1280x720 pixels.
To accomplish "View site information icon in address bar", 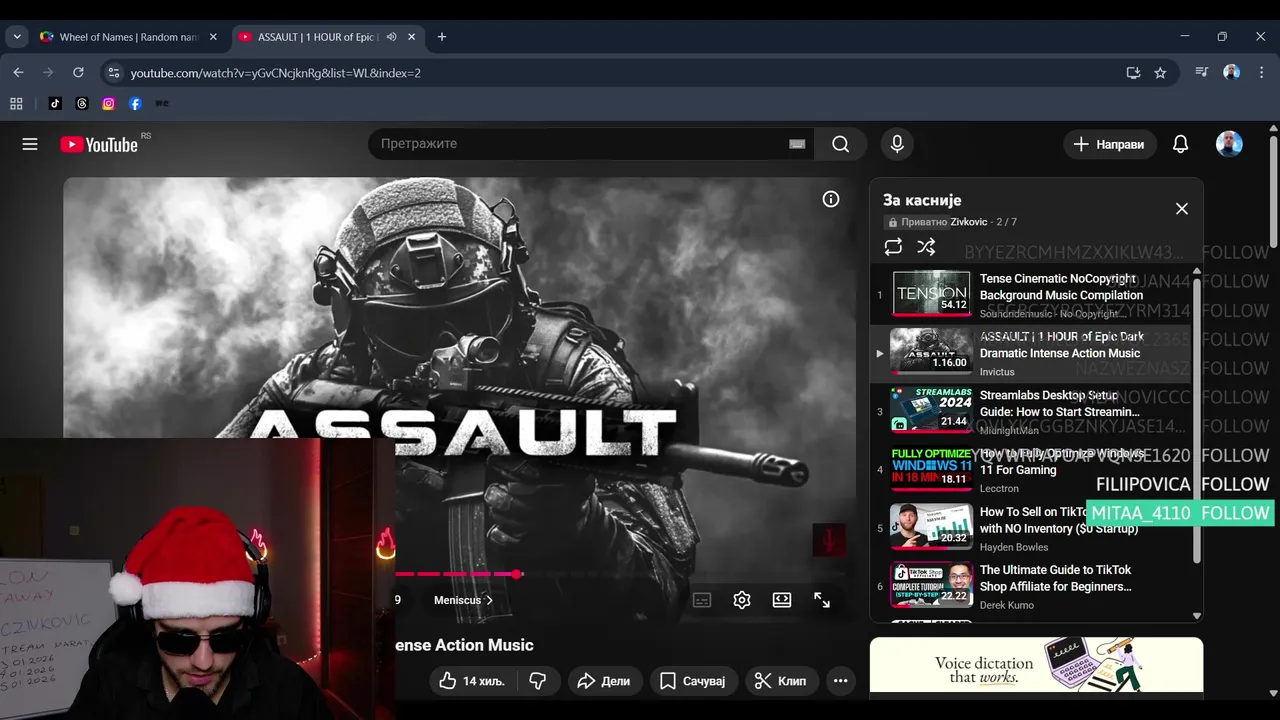I will (x=113, y=73).
